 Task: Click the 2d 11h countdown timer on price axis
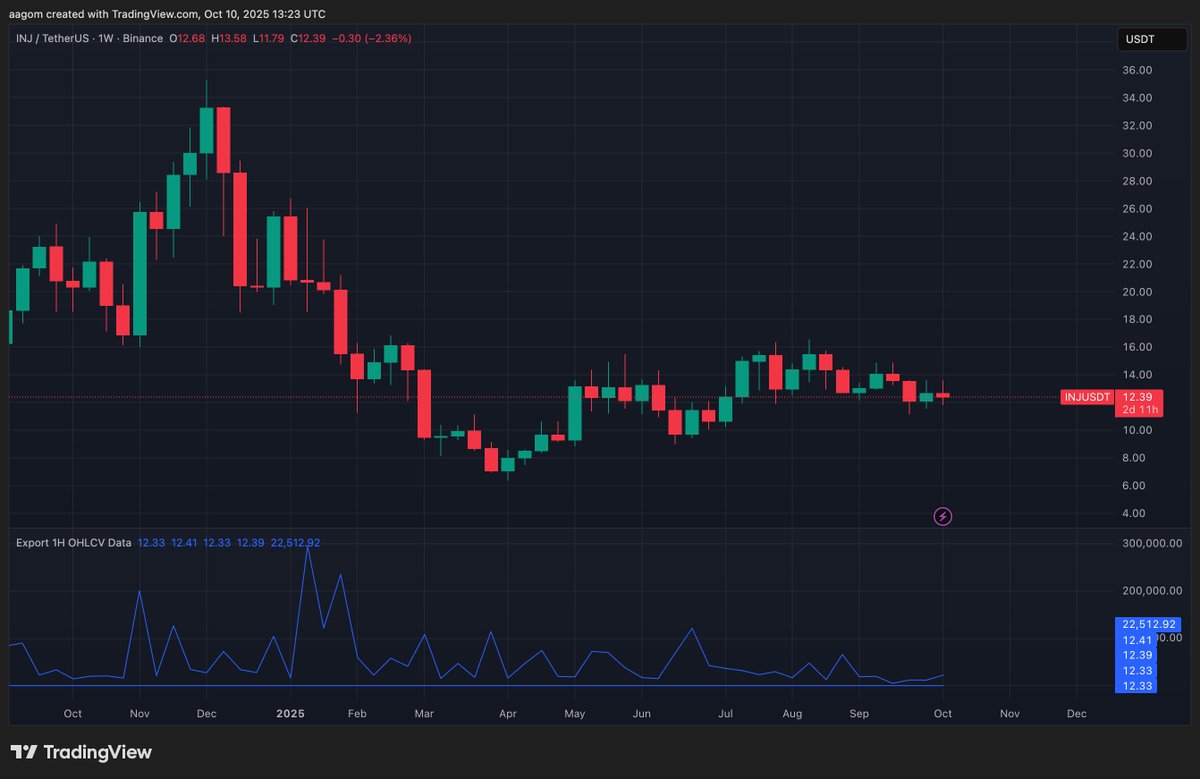(x=1139, y=409)
